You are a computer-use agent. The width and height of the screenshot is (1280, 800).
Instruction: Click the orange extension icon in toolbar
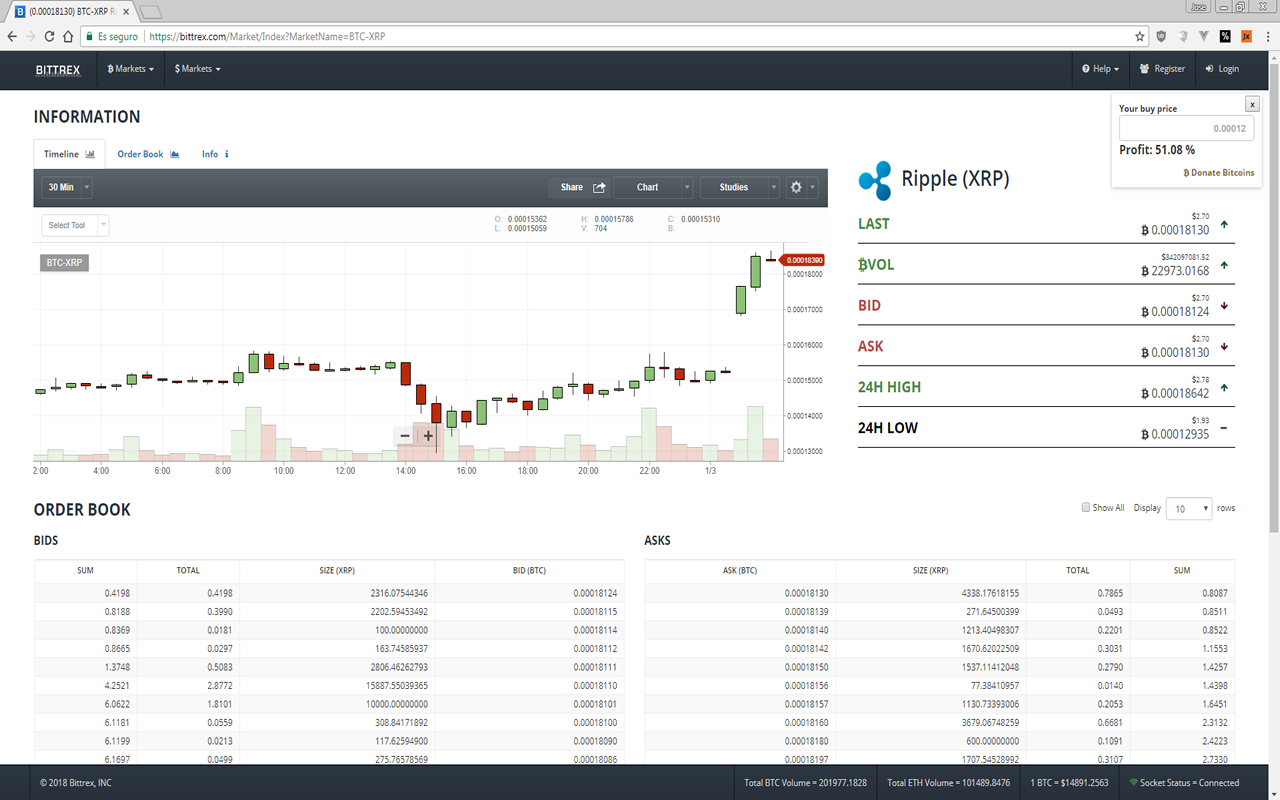coord(1246,36)
